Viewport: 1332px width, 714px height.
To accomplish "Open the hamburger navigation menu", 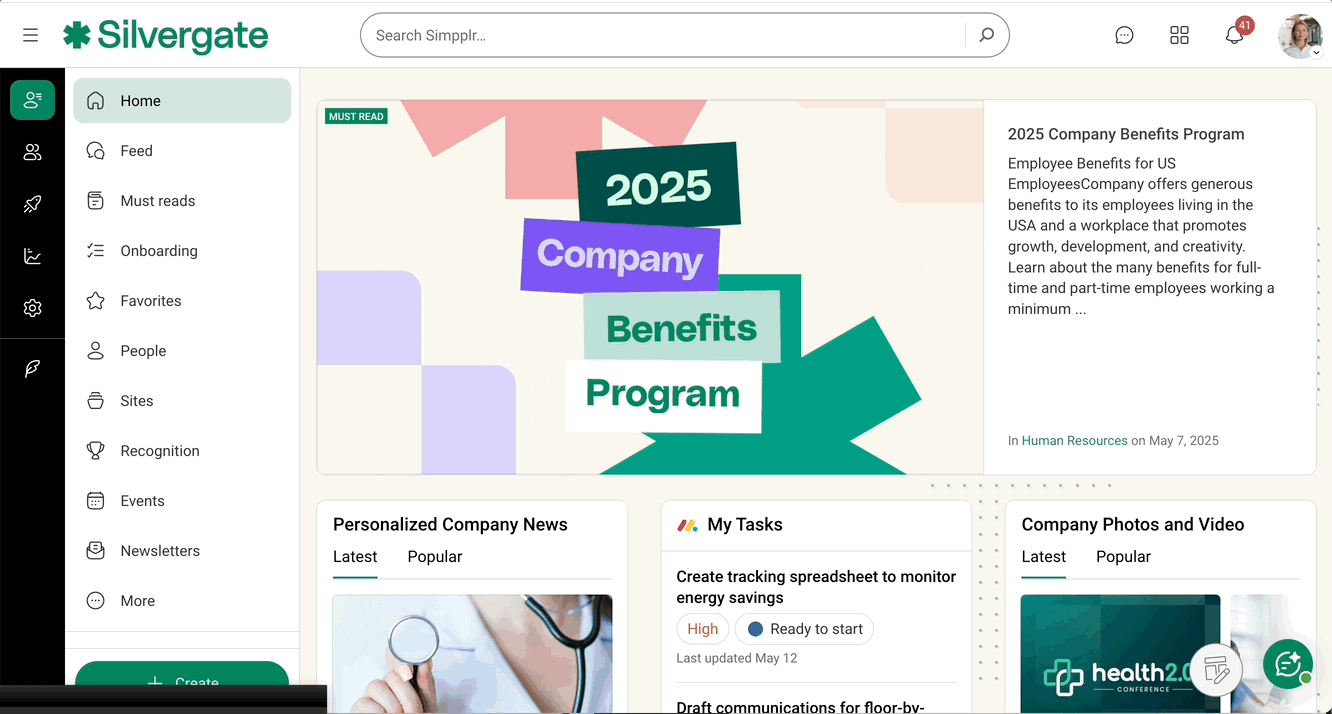I will pyautogui.click(x=31, y=35).
